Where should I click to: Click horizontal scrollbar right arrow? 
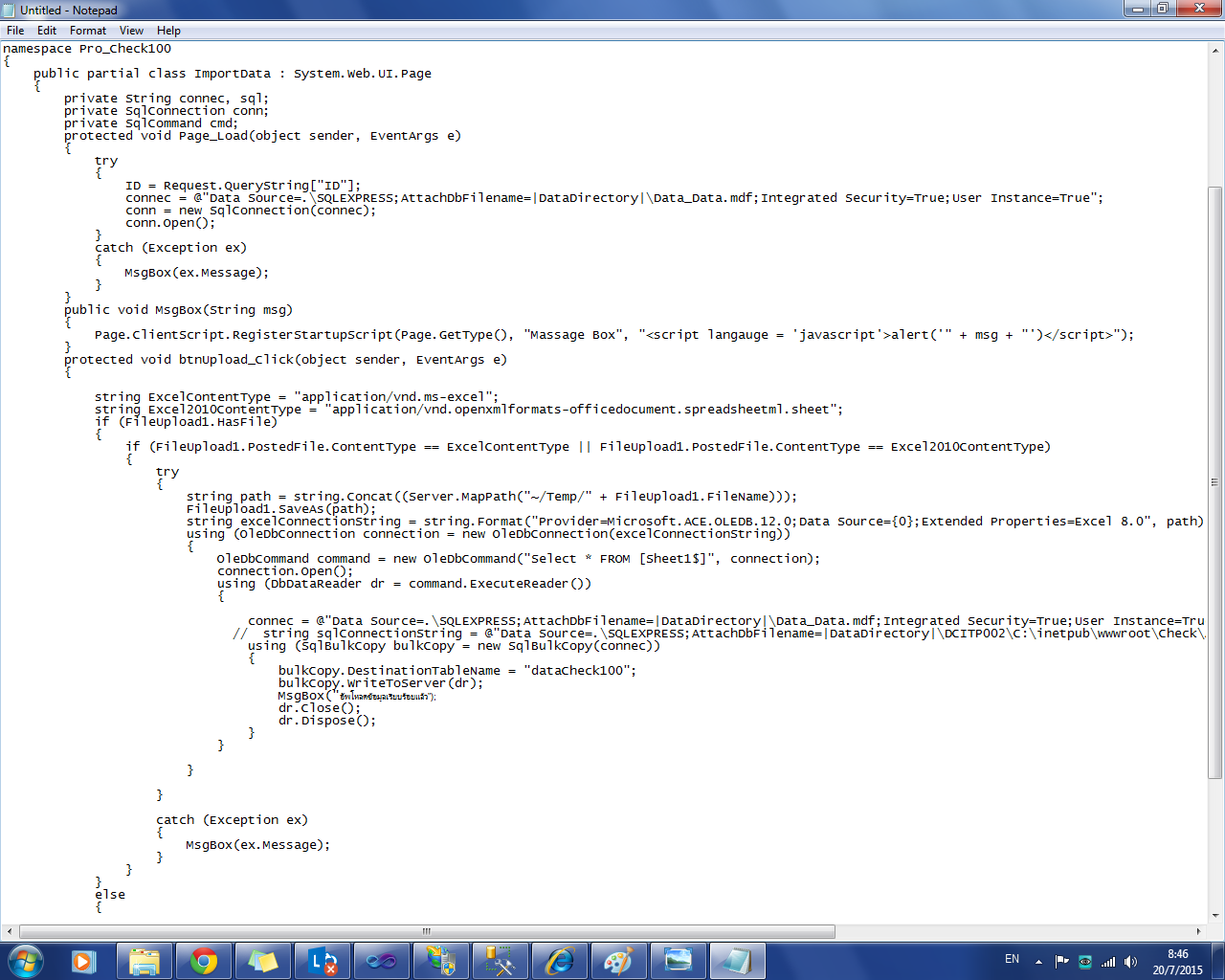[1198, 931]
